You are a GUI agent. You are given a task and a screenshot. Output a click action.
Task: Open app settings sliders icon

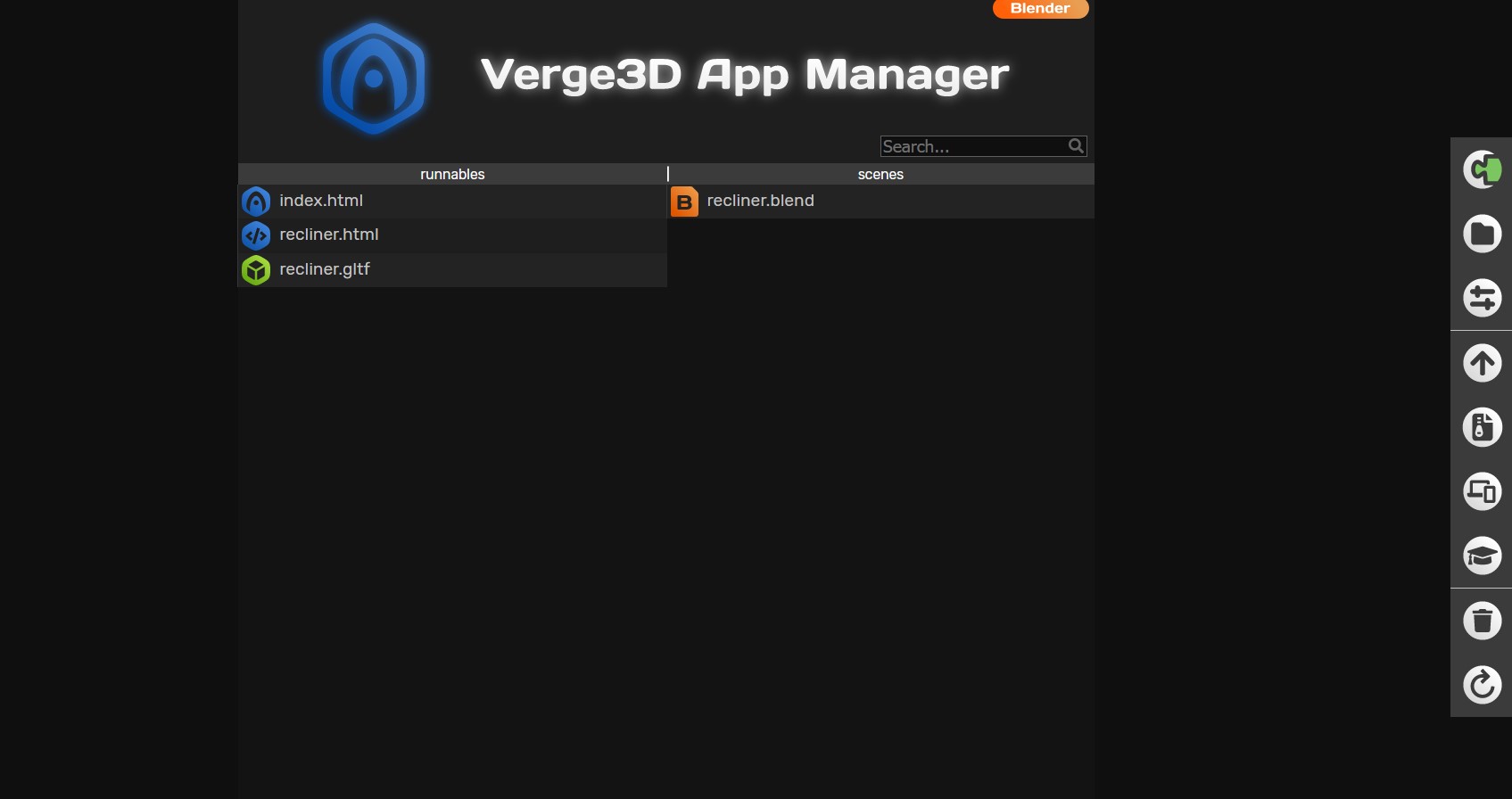(1482, 298)
